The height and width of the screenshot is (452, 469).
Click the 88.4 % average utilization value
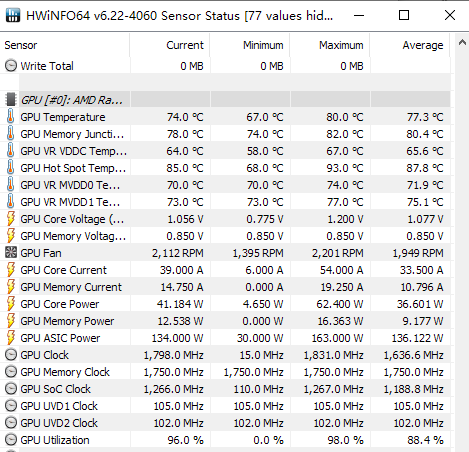pyautogui.click(x=425, y=440)
